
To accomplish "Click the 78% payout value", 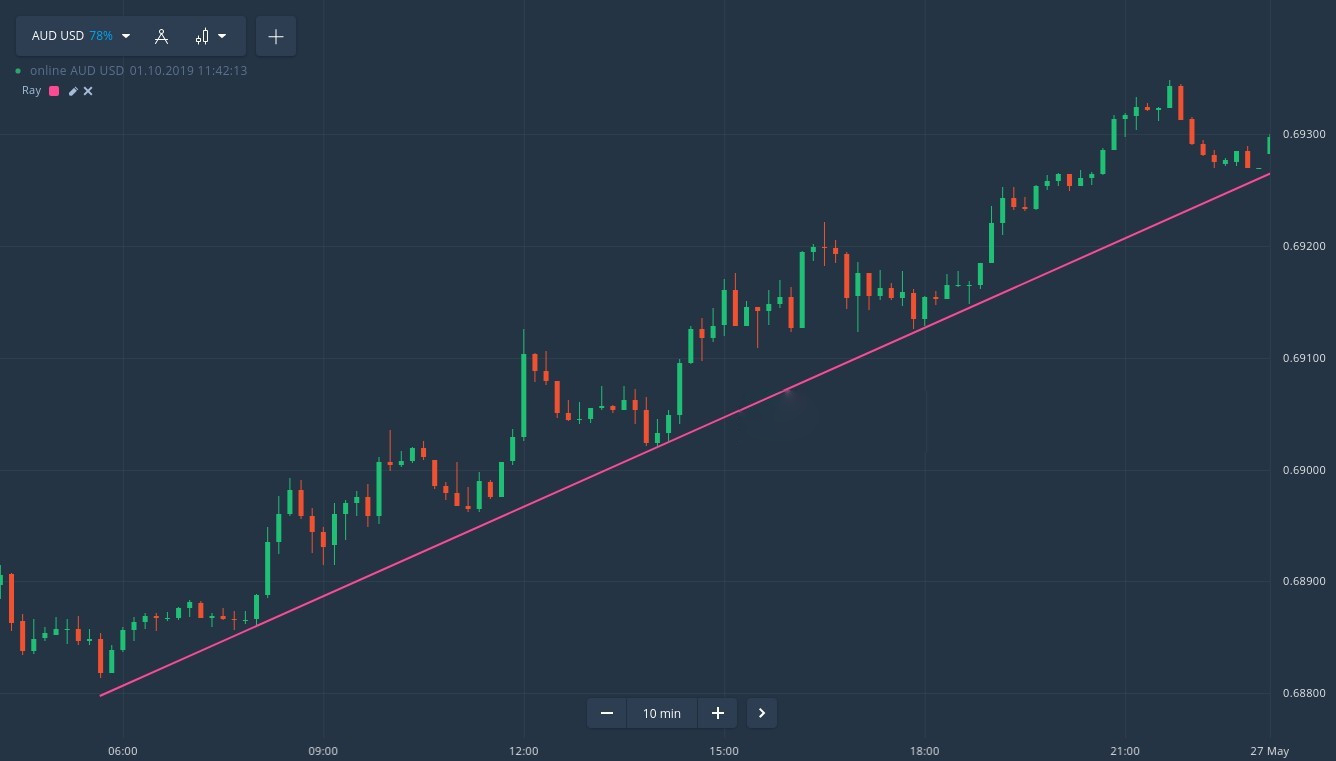I will tap(101, 36).
